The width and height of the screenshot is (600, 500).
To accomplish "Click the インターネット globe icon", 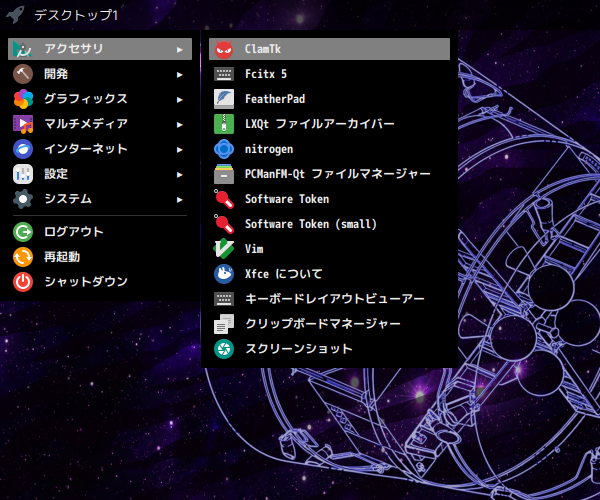I will [x=23, y=149].
